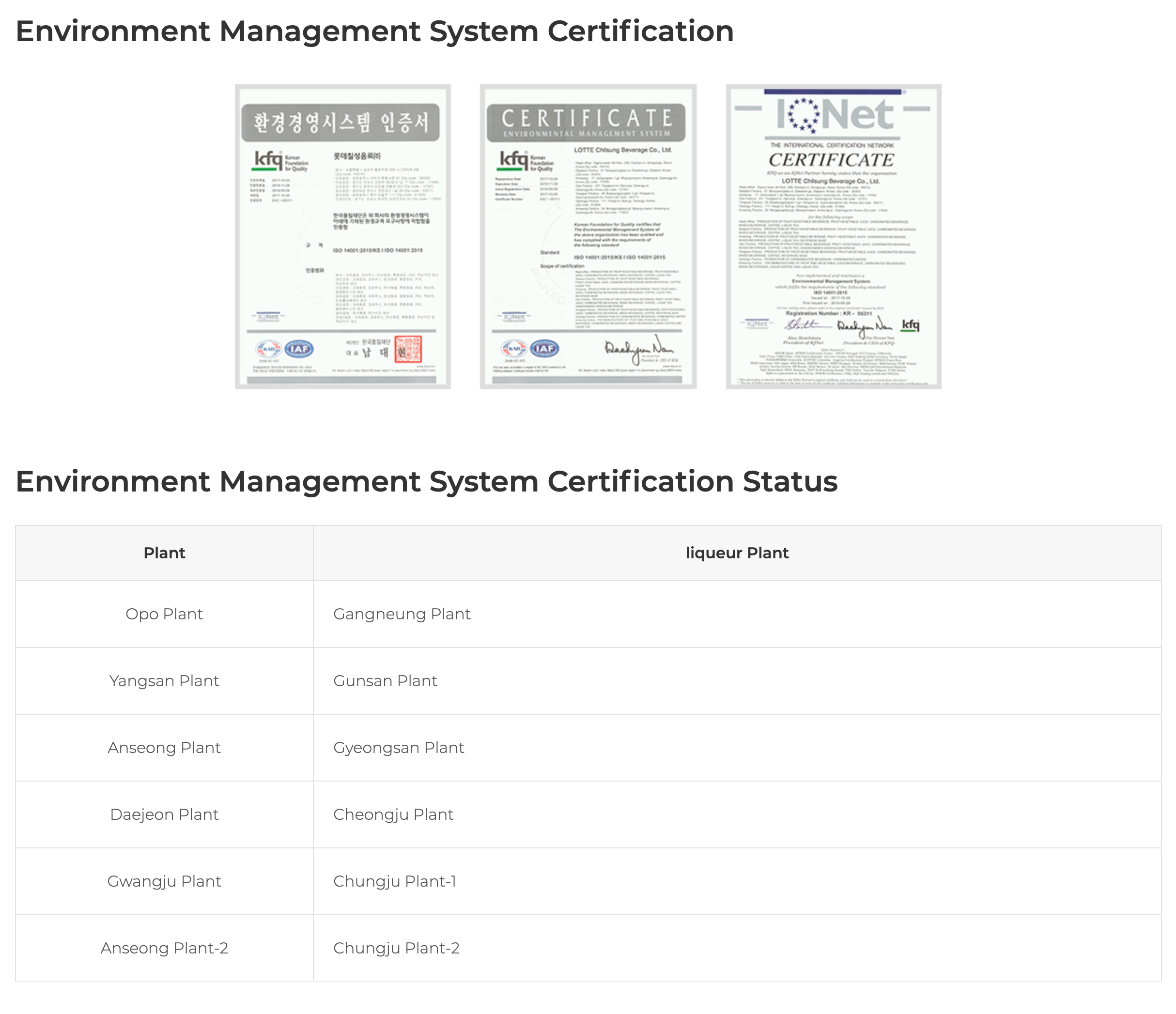Click the KAB badge on English certificate
Screen dimensions: 1176x1014
[x=513, y=348]
